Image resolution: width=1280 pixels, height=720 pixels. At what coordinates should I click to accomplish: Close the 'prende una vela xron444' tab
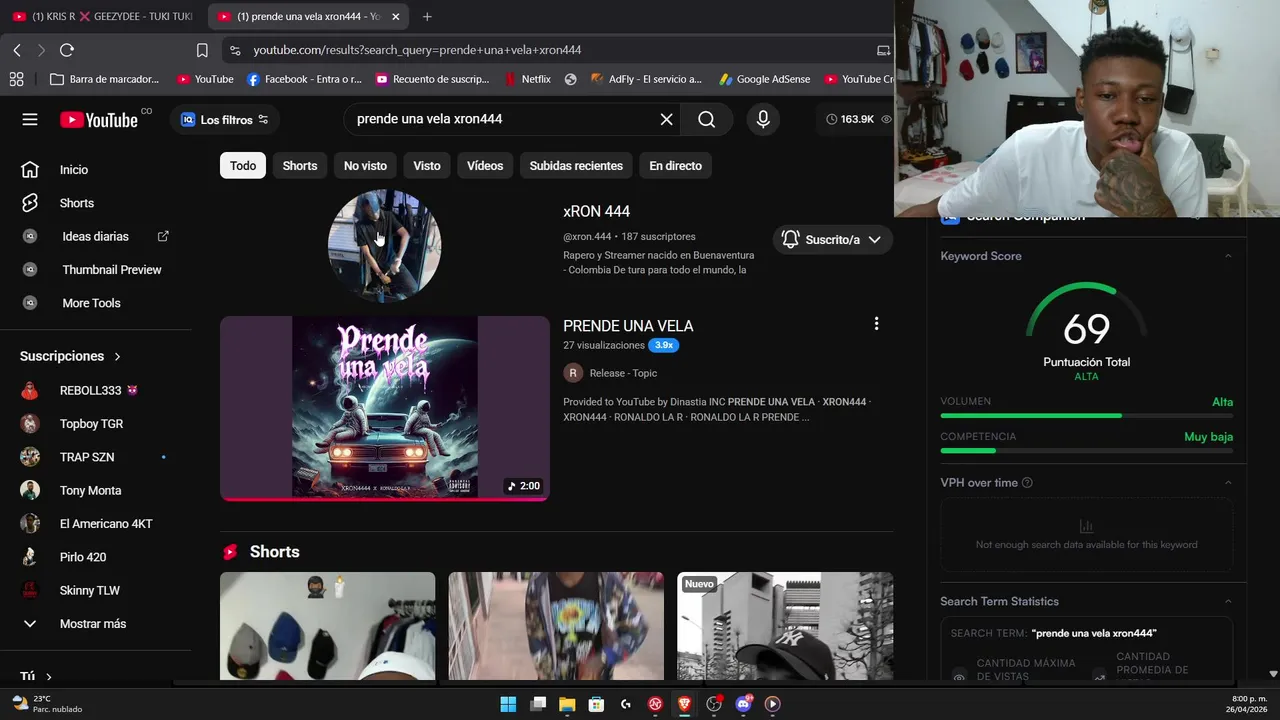[395, 16]
